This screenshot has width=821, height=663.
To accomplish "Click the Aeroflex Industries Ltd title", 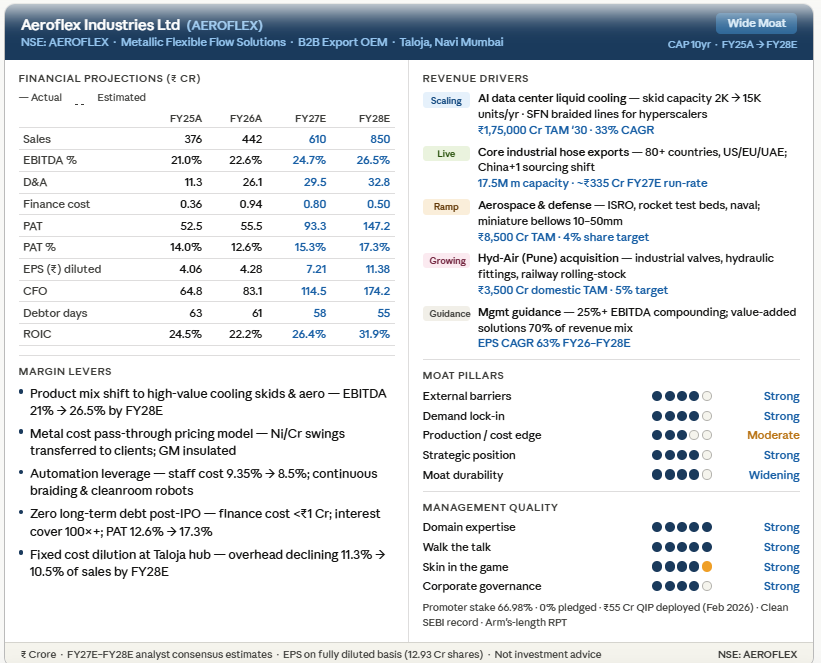I will [x=100, y=25].
